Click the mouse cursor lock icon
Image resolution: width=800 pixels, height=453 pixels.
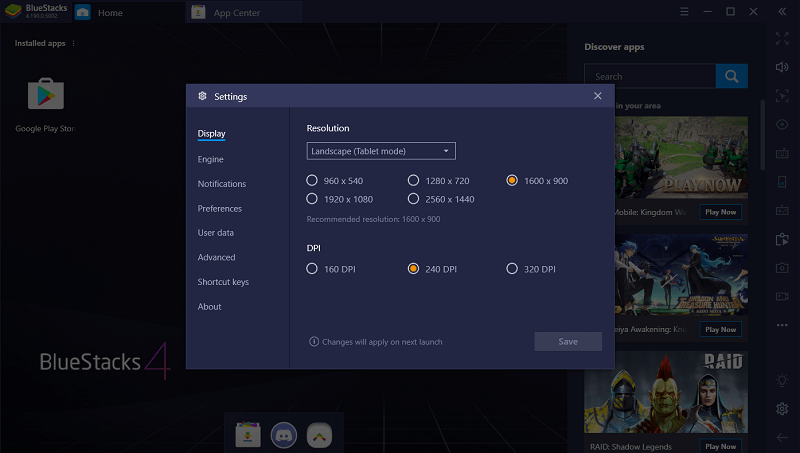point(782,95)
